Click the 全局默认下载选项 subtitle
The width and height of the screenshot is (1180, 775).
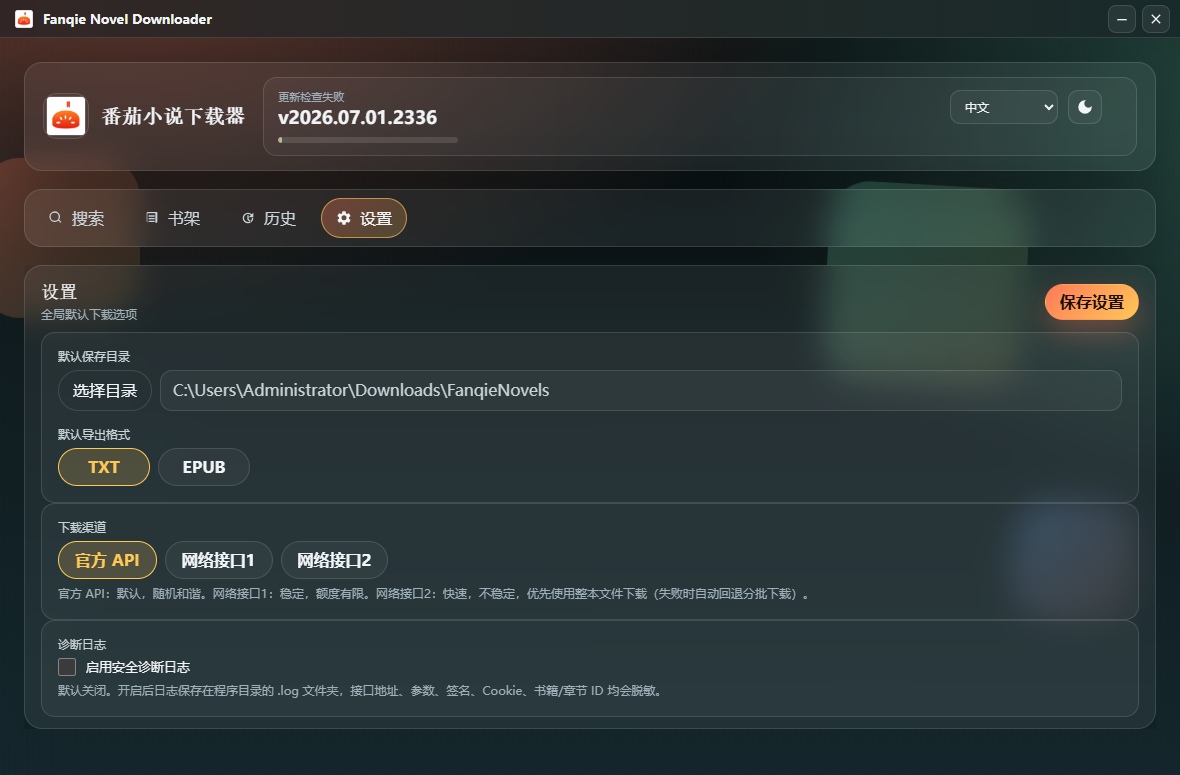[89, 315]
